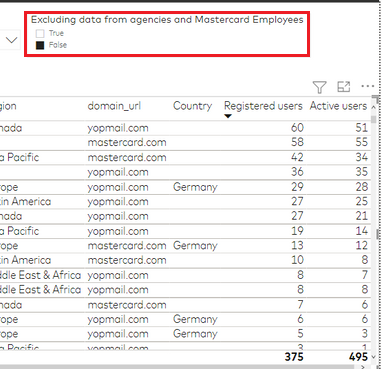This screenshot has height=371, width=382.
Task: Tick the True checkbox in slicer
Action: tap(40, 33)
